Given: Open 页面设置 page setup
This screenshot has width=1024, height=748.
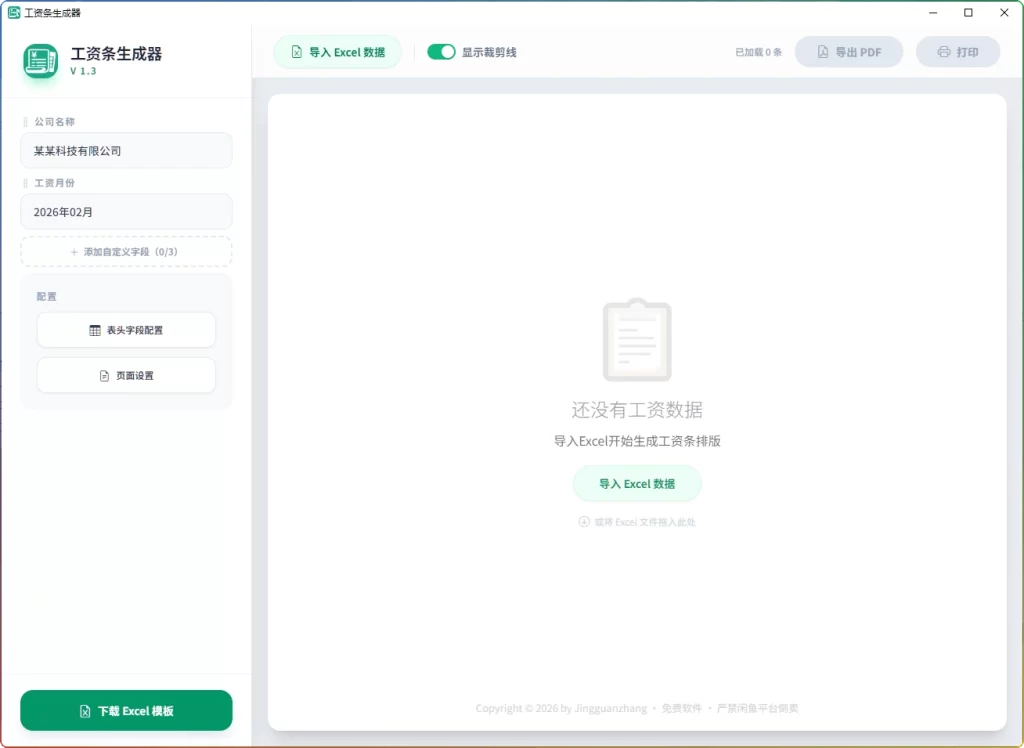Looking at the screenshot, I should tap(126, 375).
